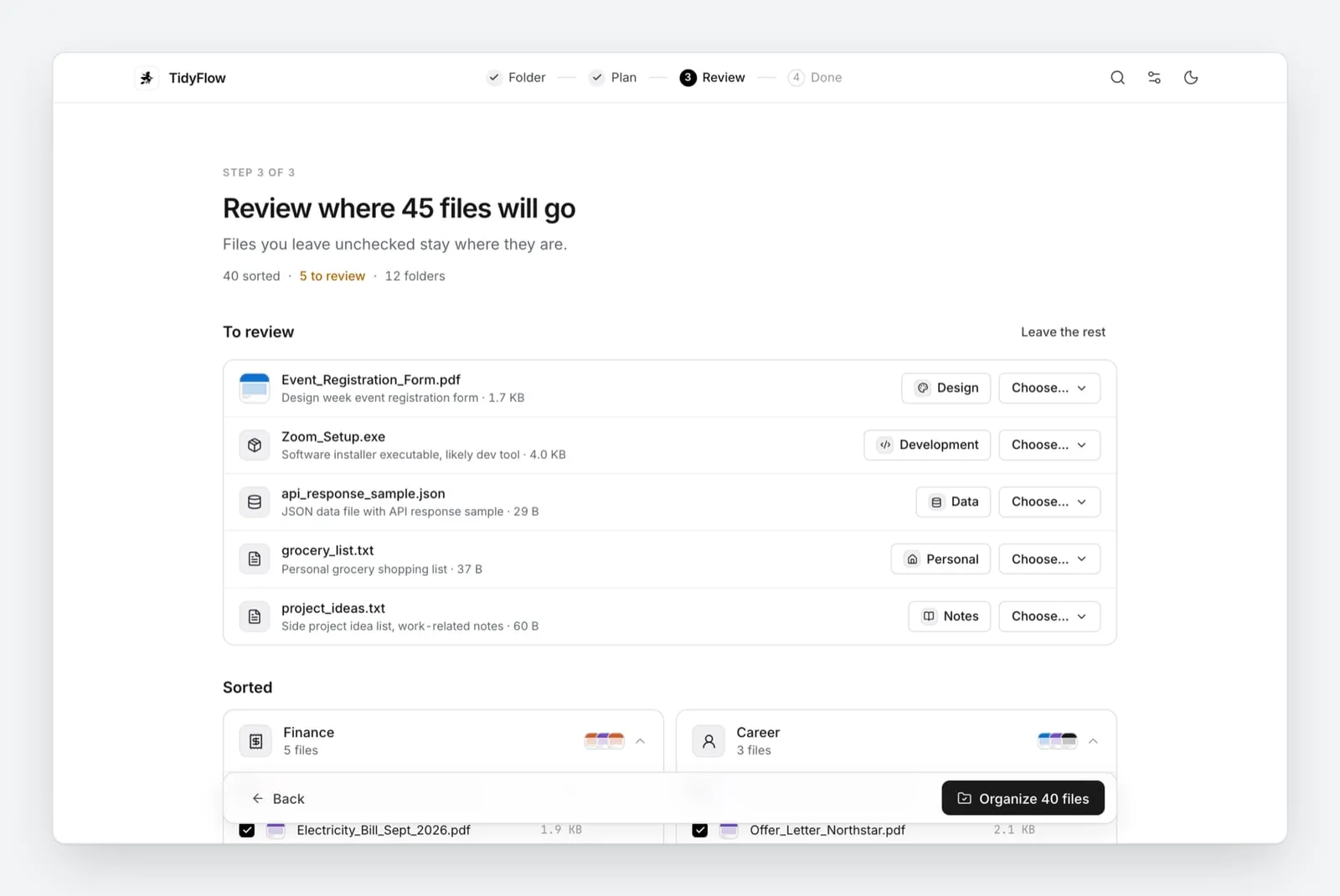The height and width of the screenshot is (896, 1340).
Task: Click the Career folder person icon
Action: pos(709,741)
